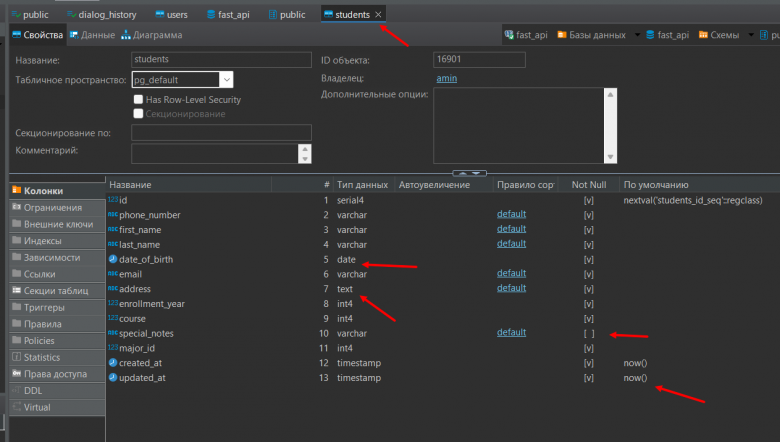780x442 pixels.
Task: Open the Диаграмма tab
Action: tap(152, 35)
